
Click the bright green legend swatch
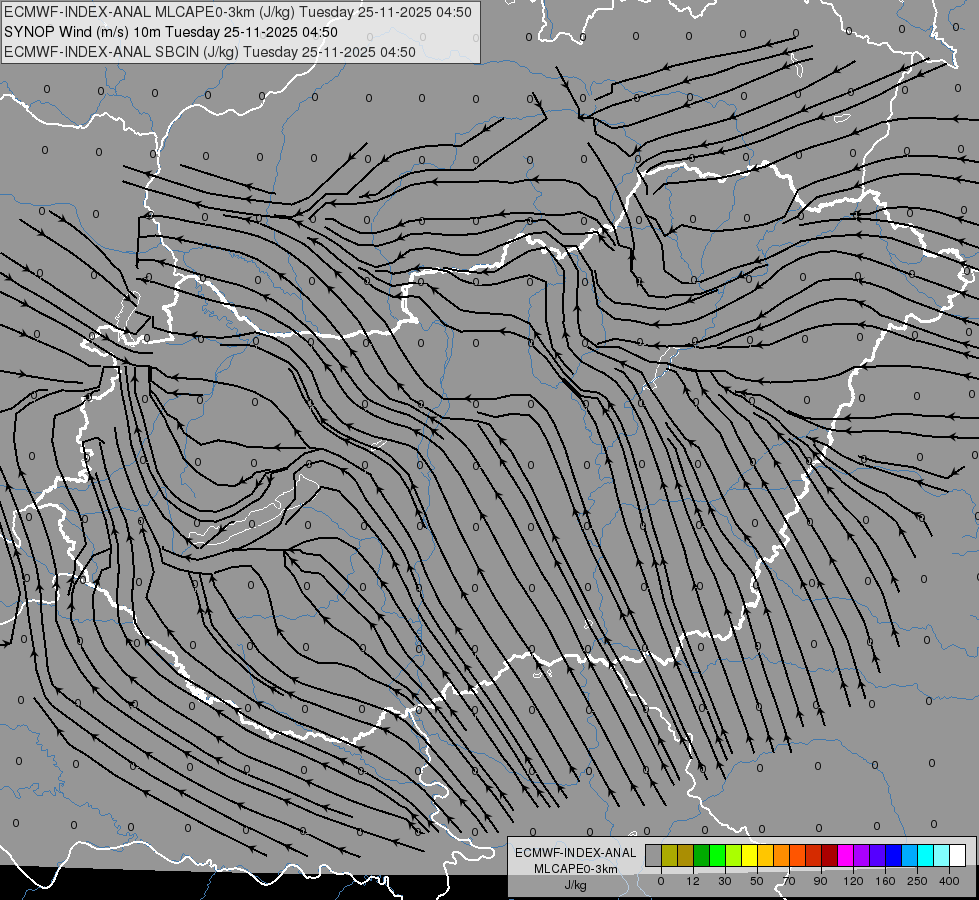click(718, 855)
